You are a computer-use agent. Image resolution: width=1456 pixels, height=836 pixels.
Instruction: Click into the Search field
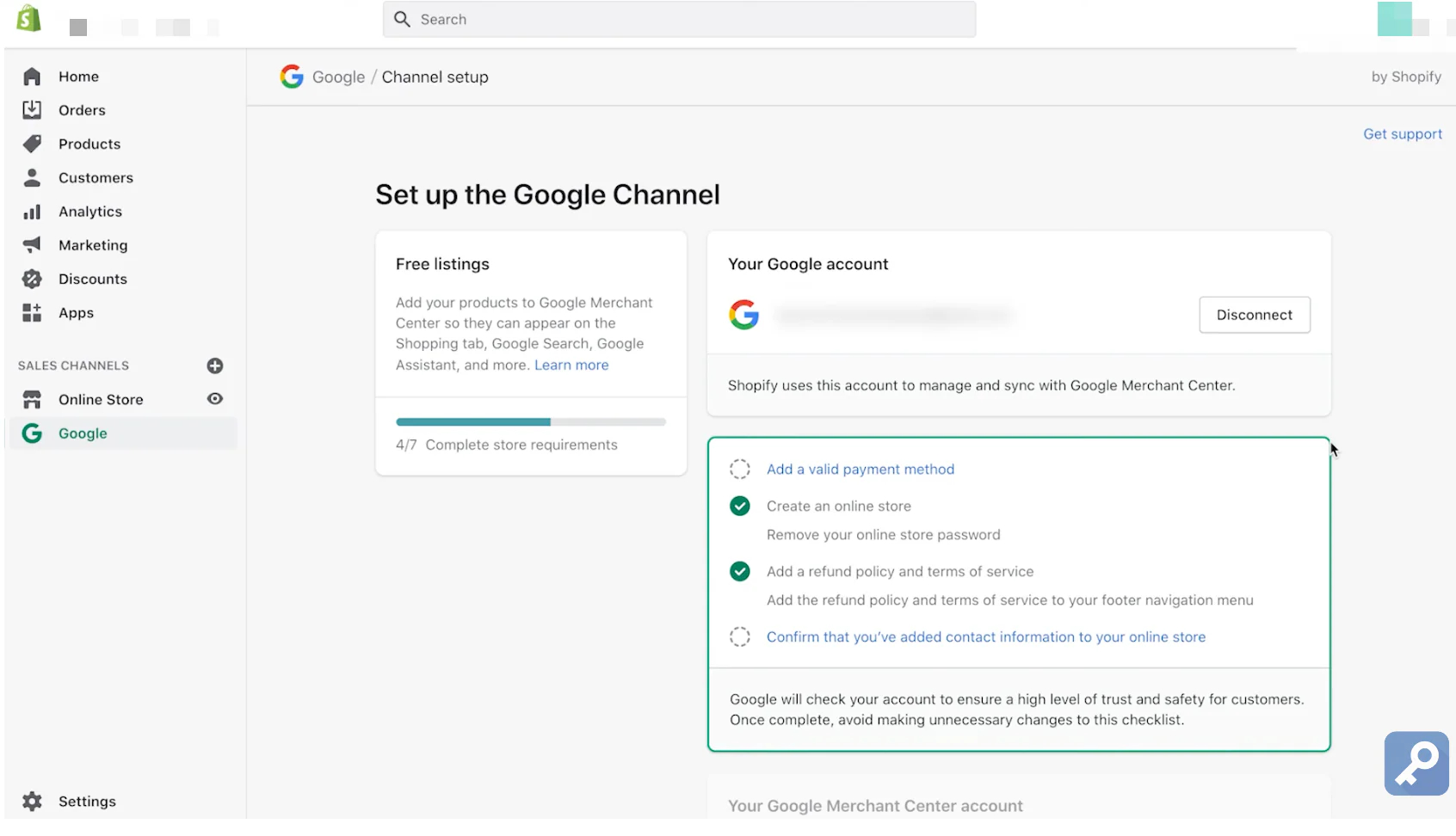pyautogui.click(x=679, y=19)
